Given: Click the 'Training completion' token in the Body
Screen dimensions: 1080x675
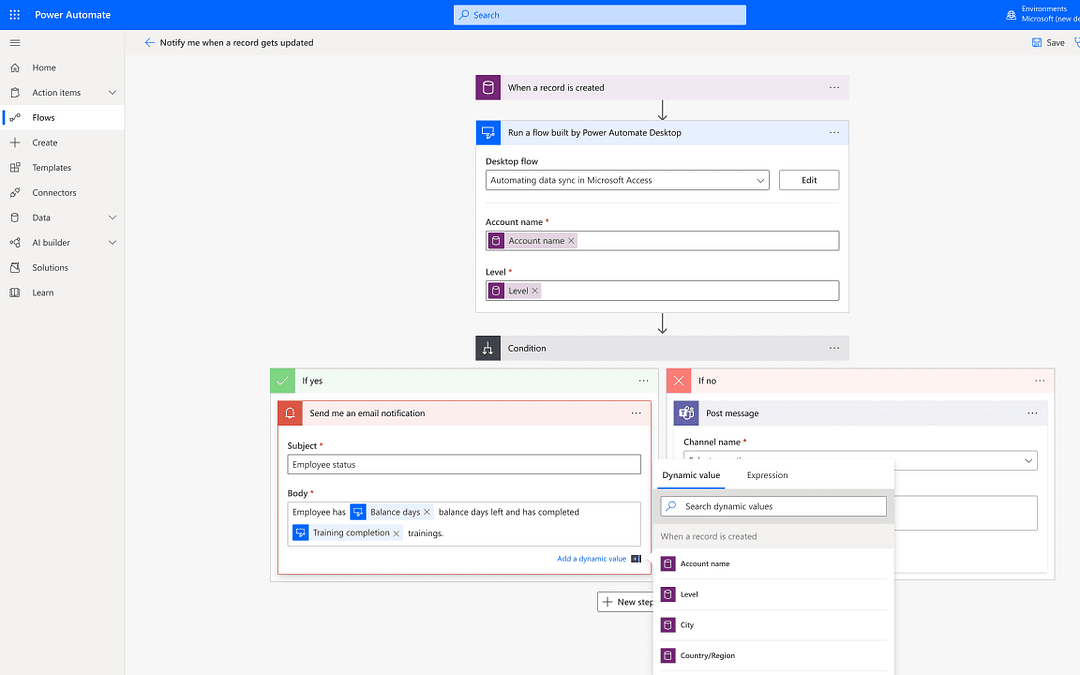Looking at the screenshot, I should (348, 533).
